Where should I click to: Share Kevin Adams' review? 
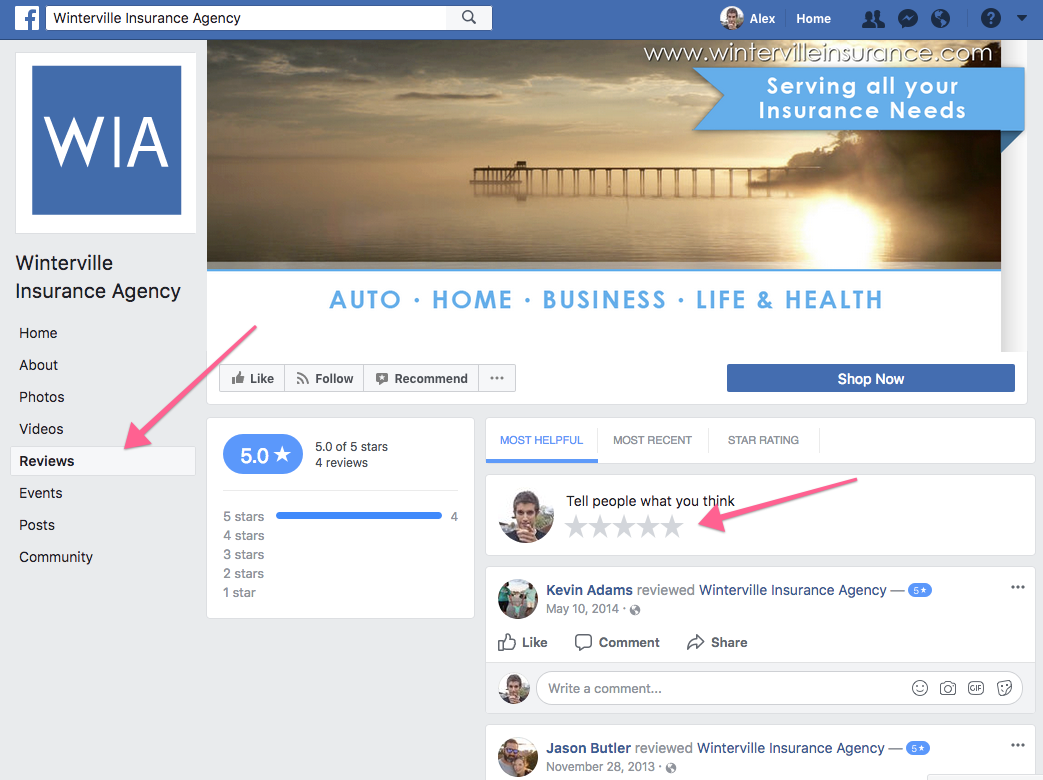click(x=717, y=642)
